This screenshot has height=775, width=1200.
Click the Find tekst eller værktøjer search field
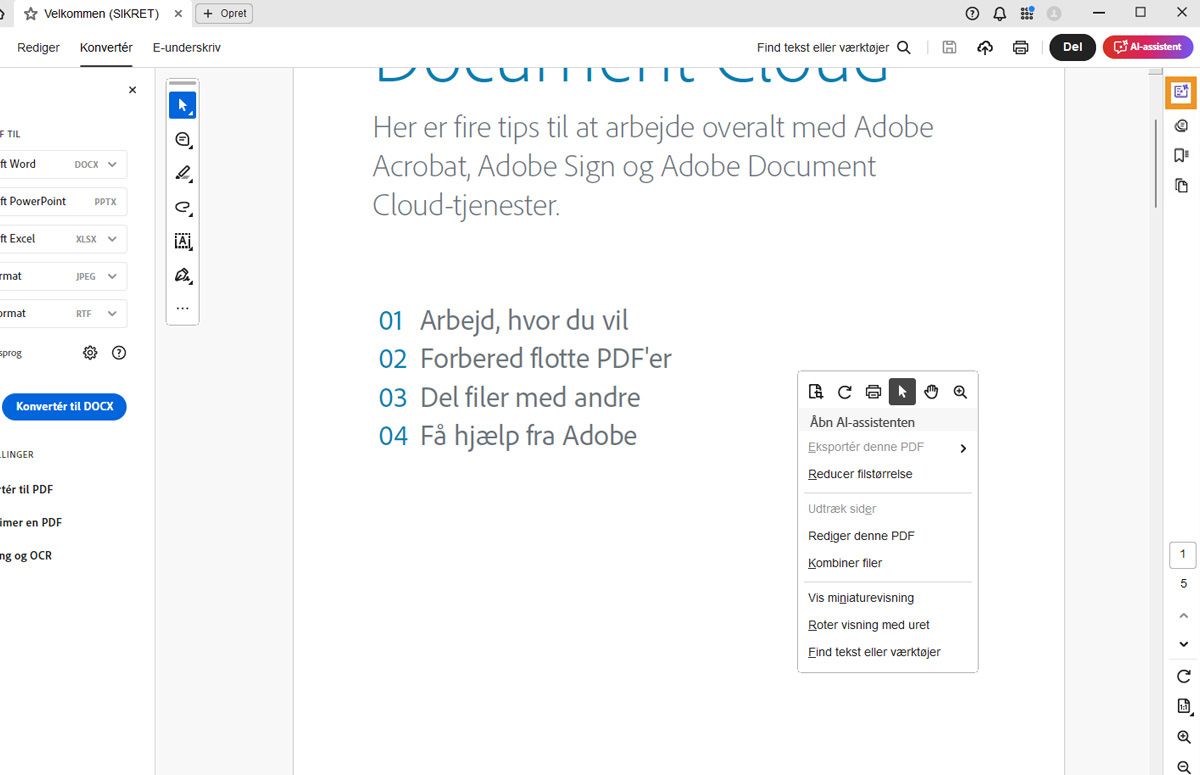click(x=833, y=47)
